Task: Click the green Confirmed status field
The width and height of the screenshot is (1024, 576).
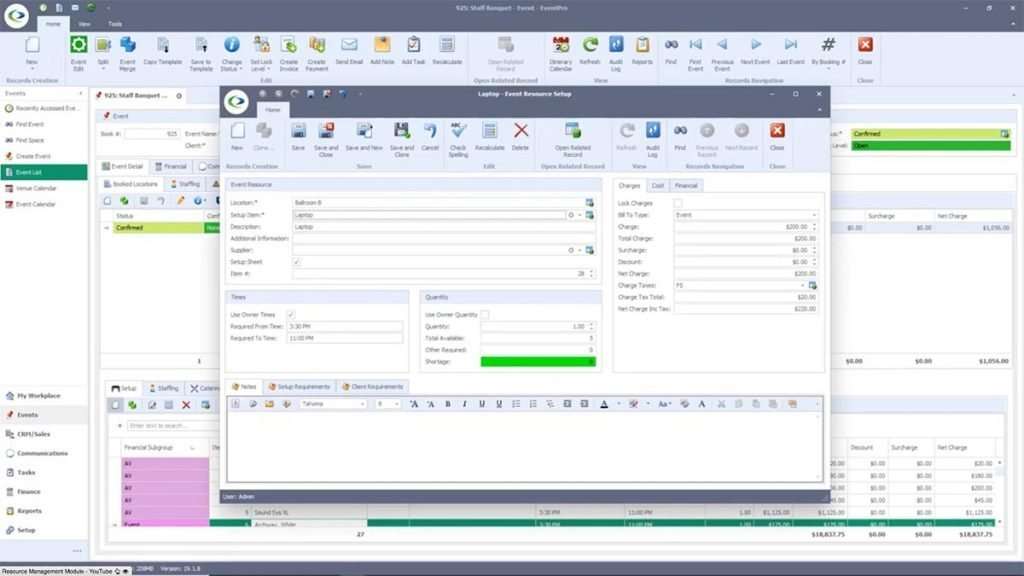Action: click(x=931, y=134)
